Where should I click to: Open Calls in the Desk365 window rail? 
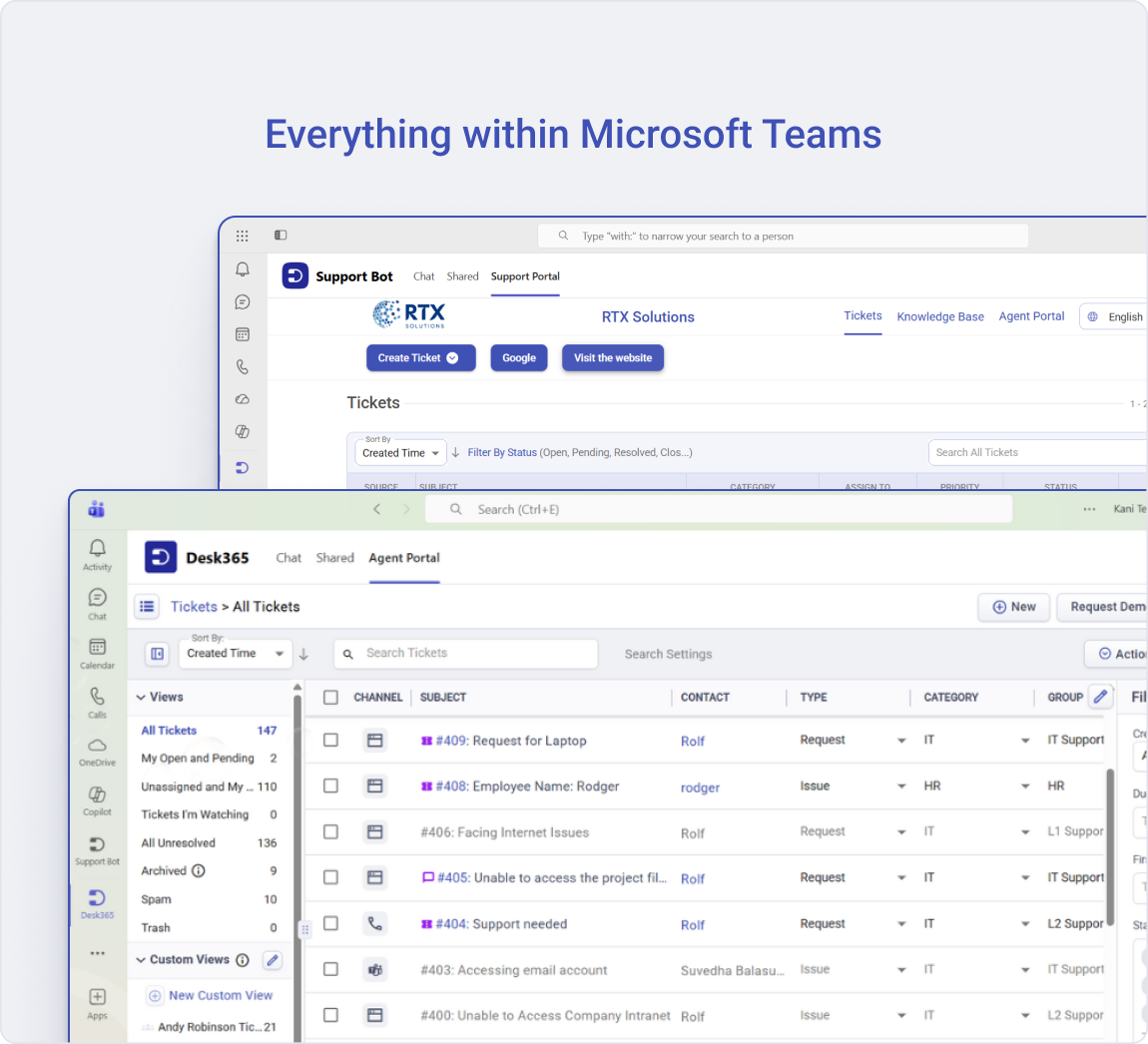[x=98, y=703]
